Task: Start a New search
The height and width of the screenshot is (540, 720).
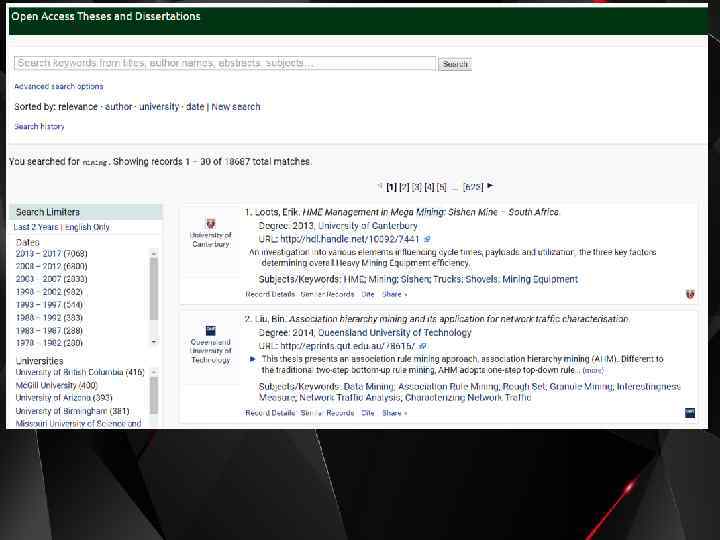Action: (x=236, y=107)
